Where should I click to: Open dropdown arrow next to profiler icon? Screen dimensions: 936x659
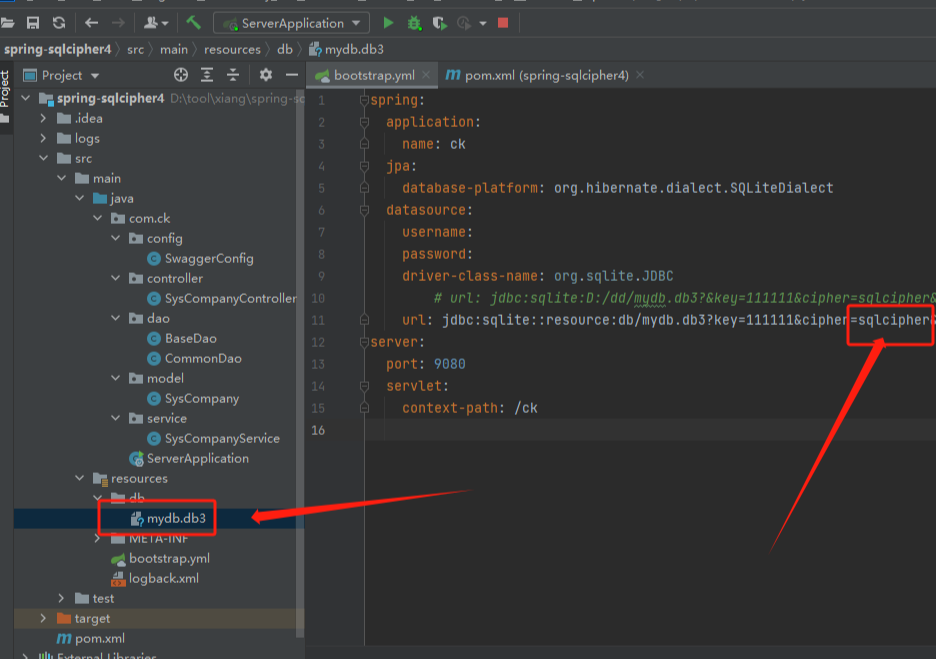coord(483,23)
